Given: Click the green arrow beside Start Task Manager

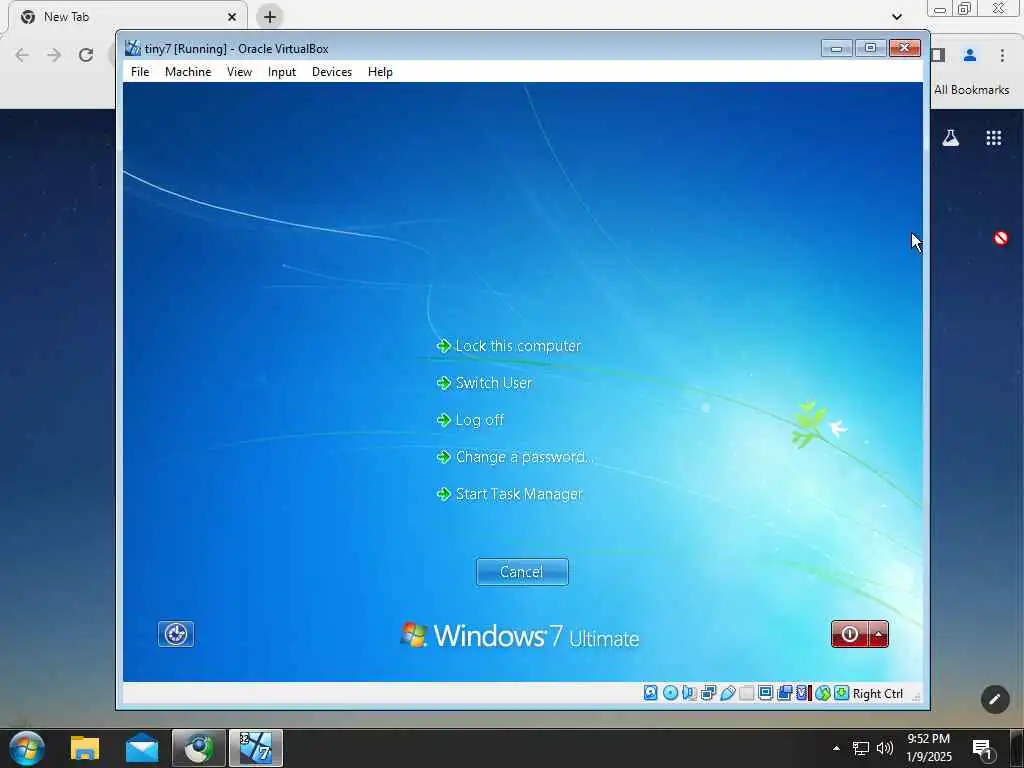Looking at the screenshot, I should click(x=443, y=494).
